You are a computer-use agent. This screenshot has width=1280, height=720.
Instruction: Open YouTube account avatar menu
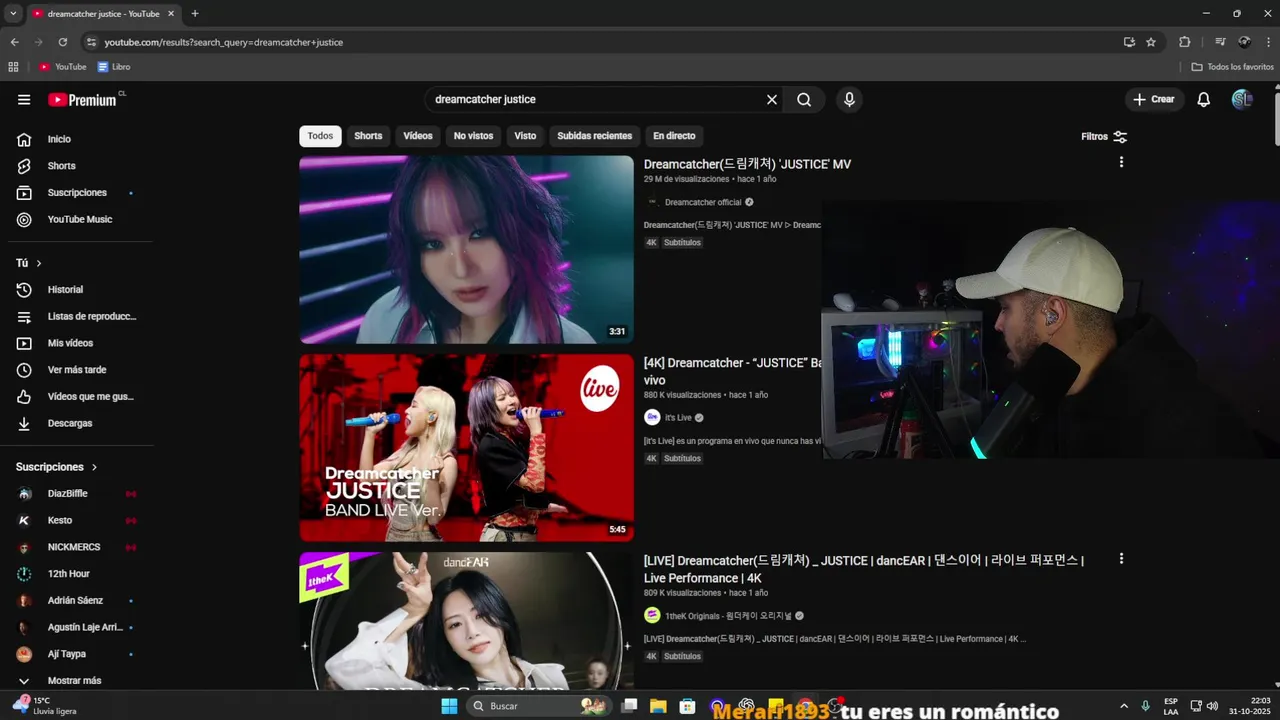tap(1242, 99)
